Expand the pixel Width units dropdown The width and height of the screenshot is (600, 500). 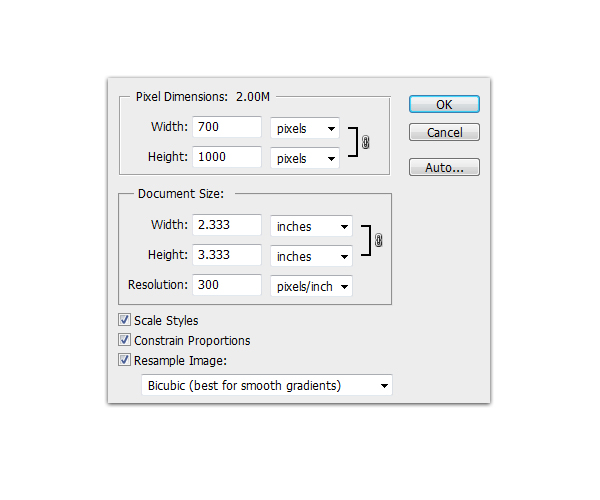(305, 129)
